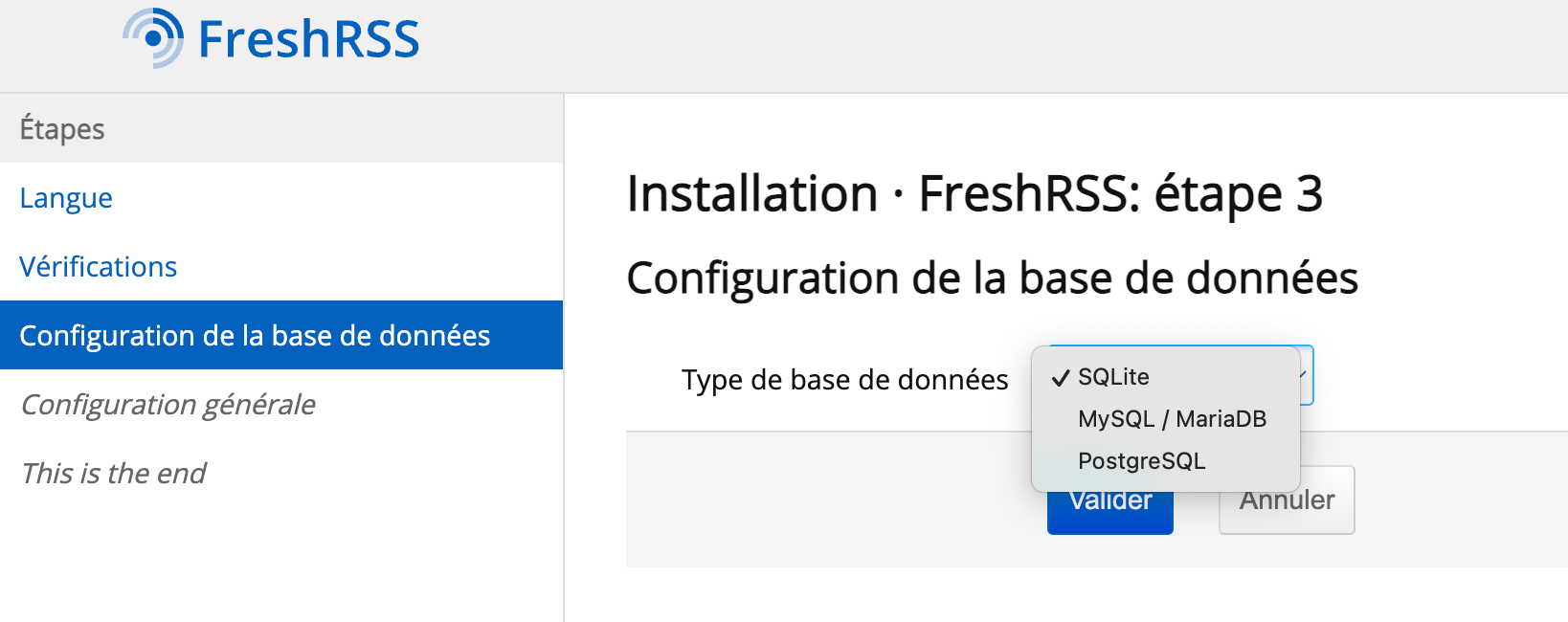Click the FreshRSS title text
This screenshot has width=1568, height=622.
(308, 39)
